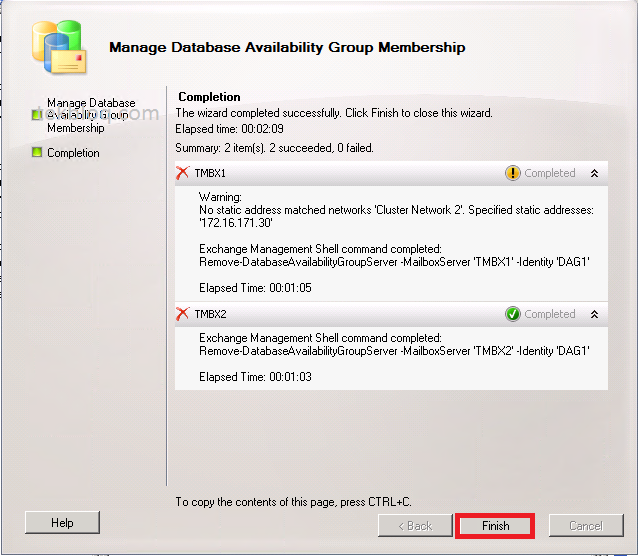Click the TMBX2 header row label
This screenshot has width=638, height=556.
(x=210, y=314)
